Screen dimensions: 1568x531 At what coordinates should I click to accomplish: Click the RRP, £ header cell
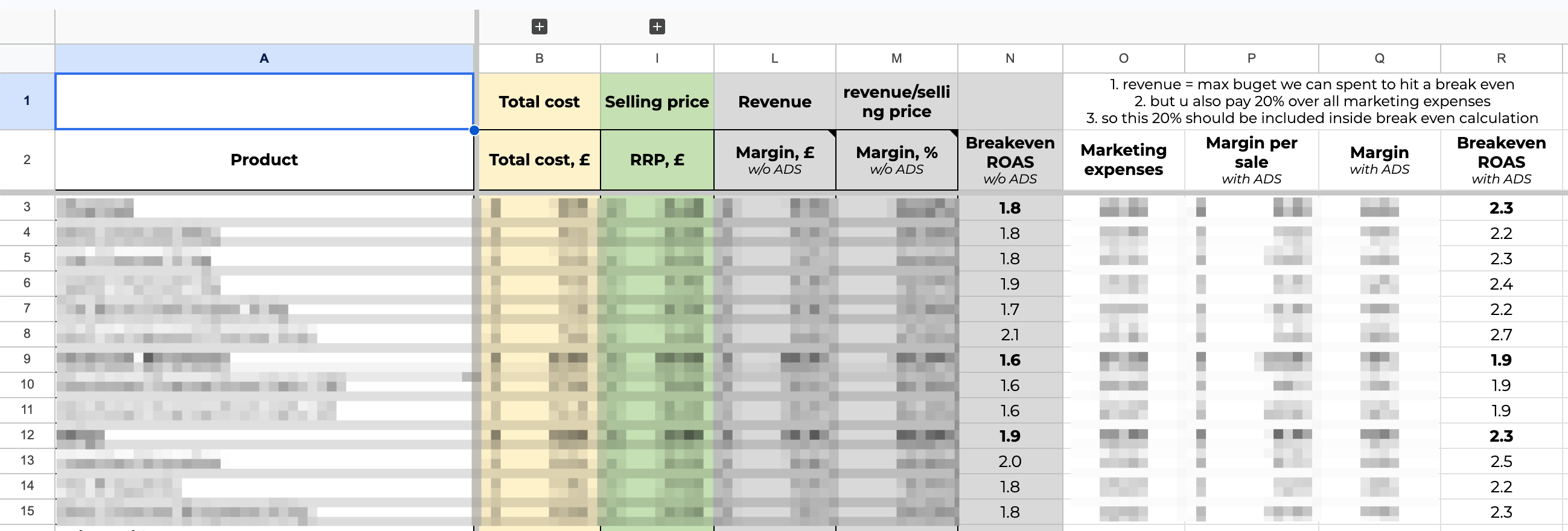coord(657,160)
